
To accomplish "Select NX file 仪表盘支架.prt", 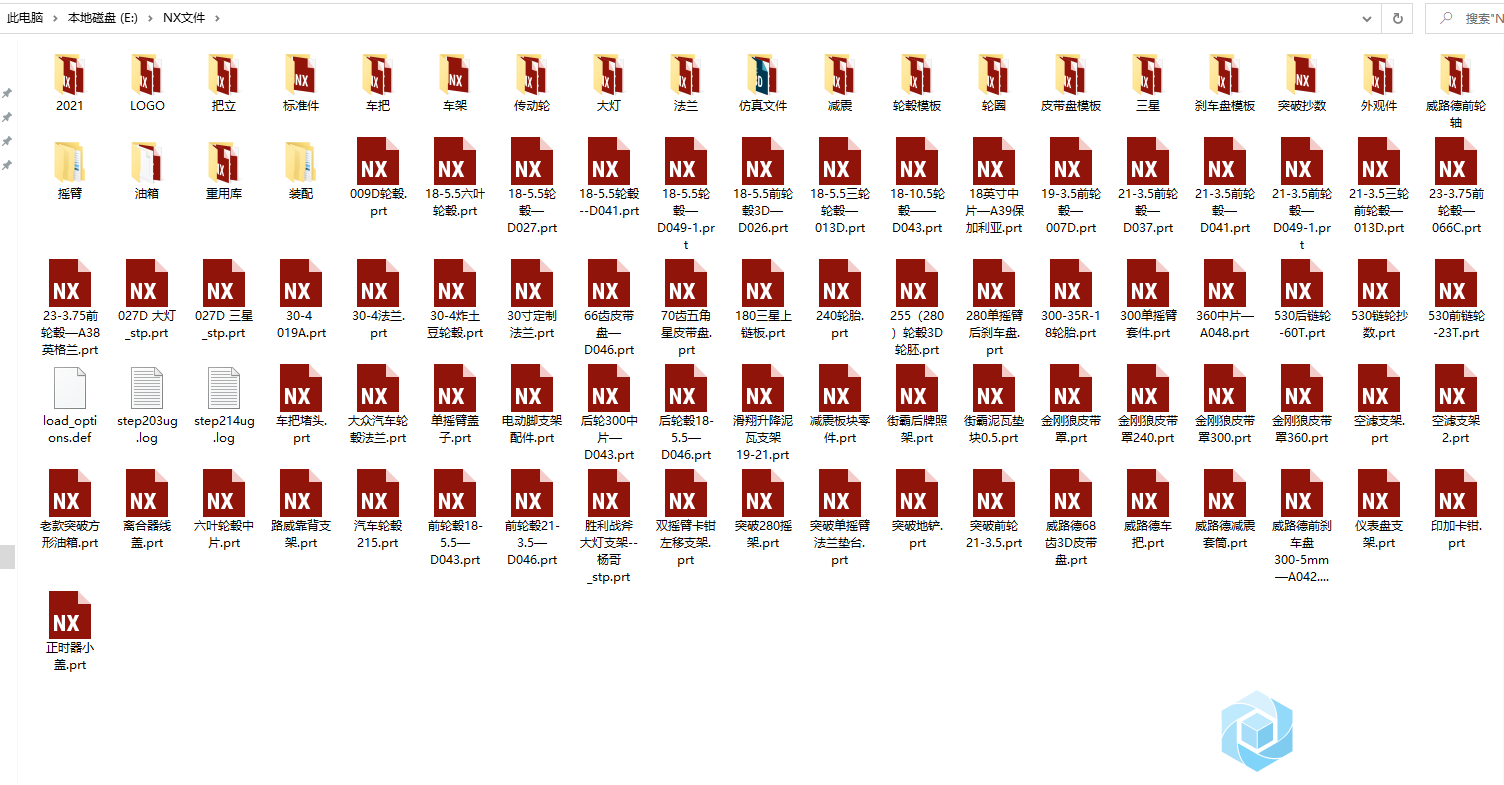I will (1379, 510).
